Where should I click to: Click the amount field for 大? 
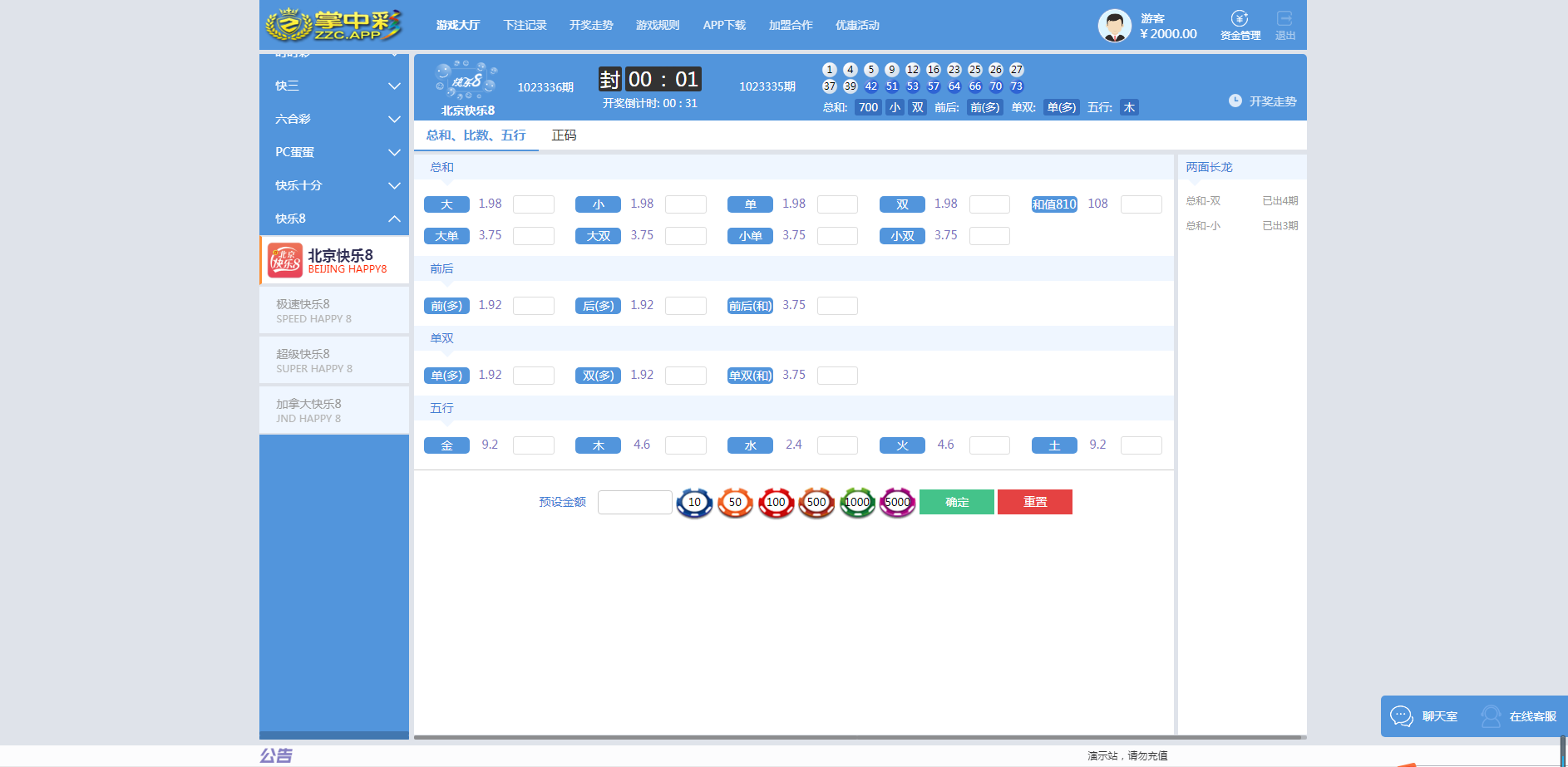pos(534,204)
